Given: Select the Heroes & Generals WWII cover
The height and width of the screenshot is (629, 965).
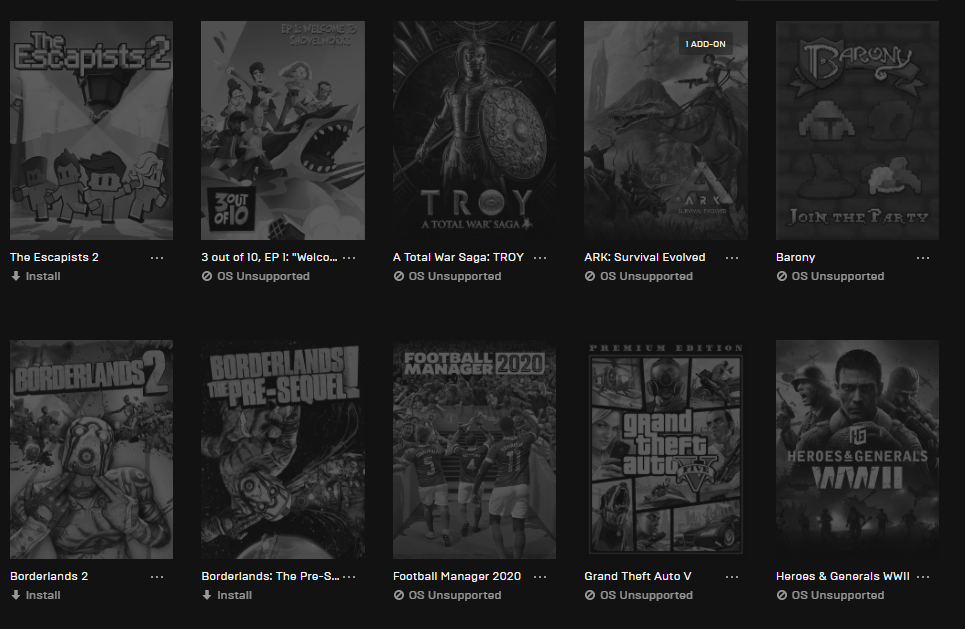Looking at the screenshot, I should point(857,449).
